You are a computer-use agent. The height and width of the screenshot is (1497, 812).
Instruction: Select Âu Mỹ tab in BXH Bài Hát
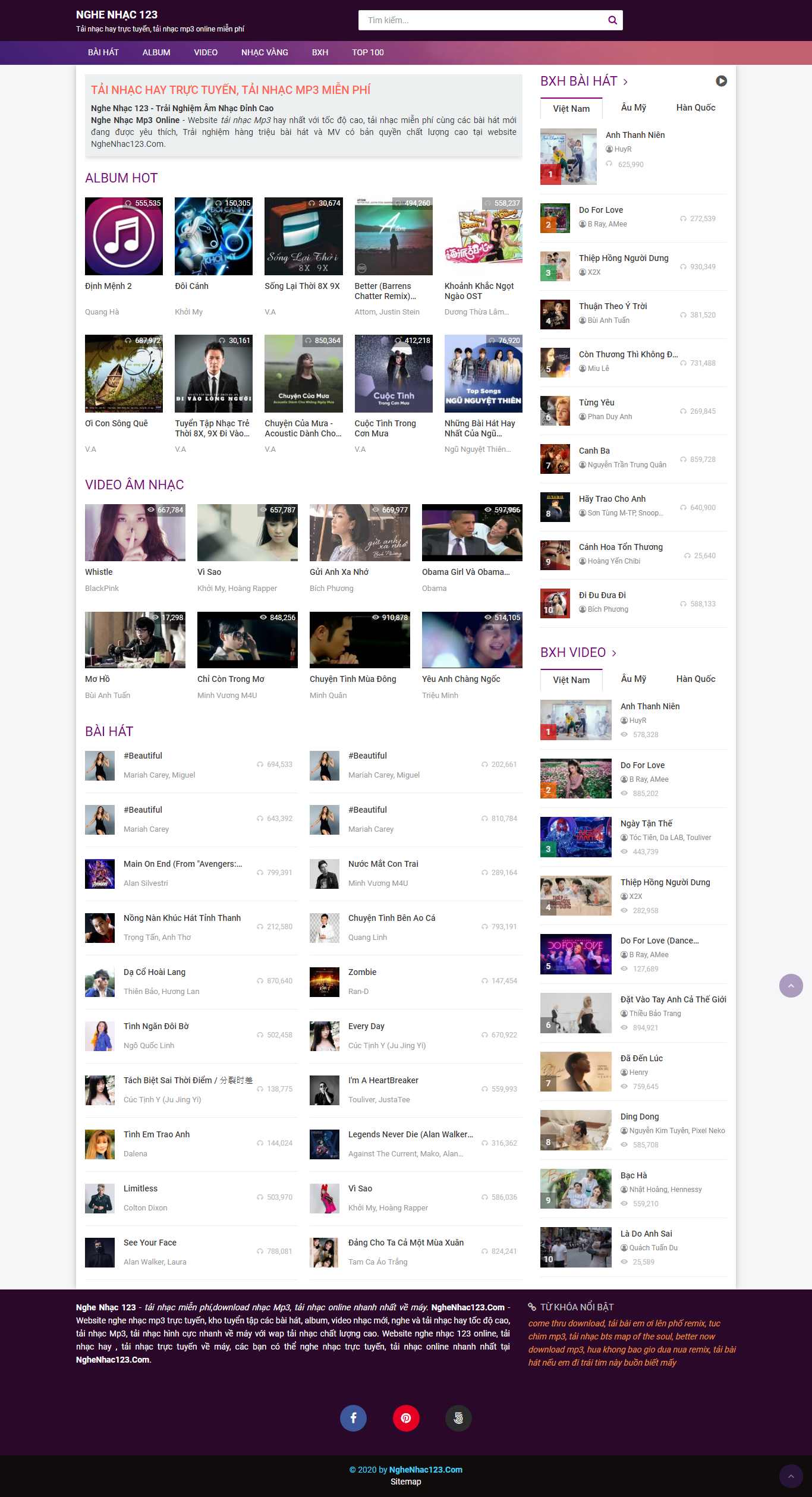pyautogui.click(x=633, y=108)
